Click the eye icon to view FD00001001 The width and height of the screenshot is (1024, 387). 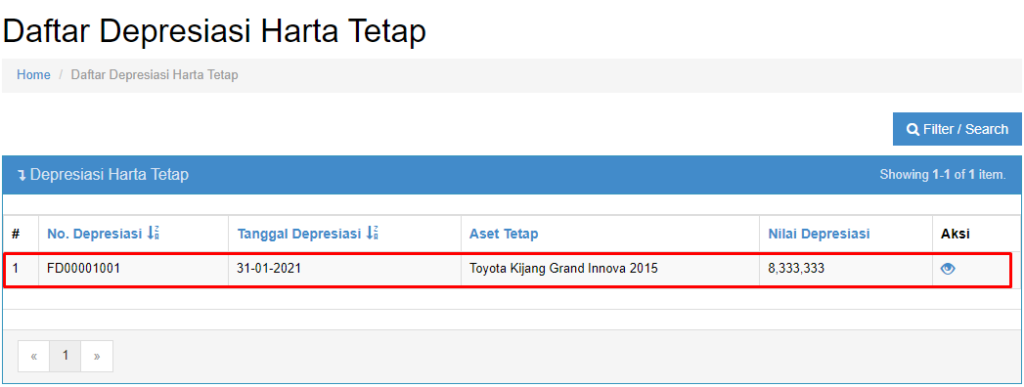pyautogui.click(x=948, y=268)
